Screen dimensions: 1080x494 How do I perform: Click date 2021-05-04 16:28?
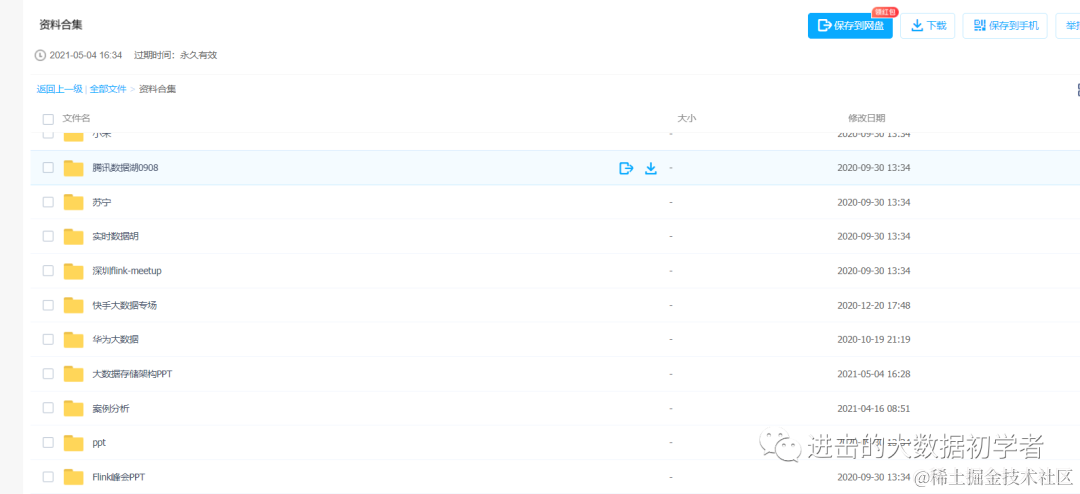(x=874, y=374)
